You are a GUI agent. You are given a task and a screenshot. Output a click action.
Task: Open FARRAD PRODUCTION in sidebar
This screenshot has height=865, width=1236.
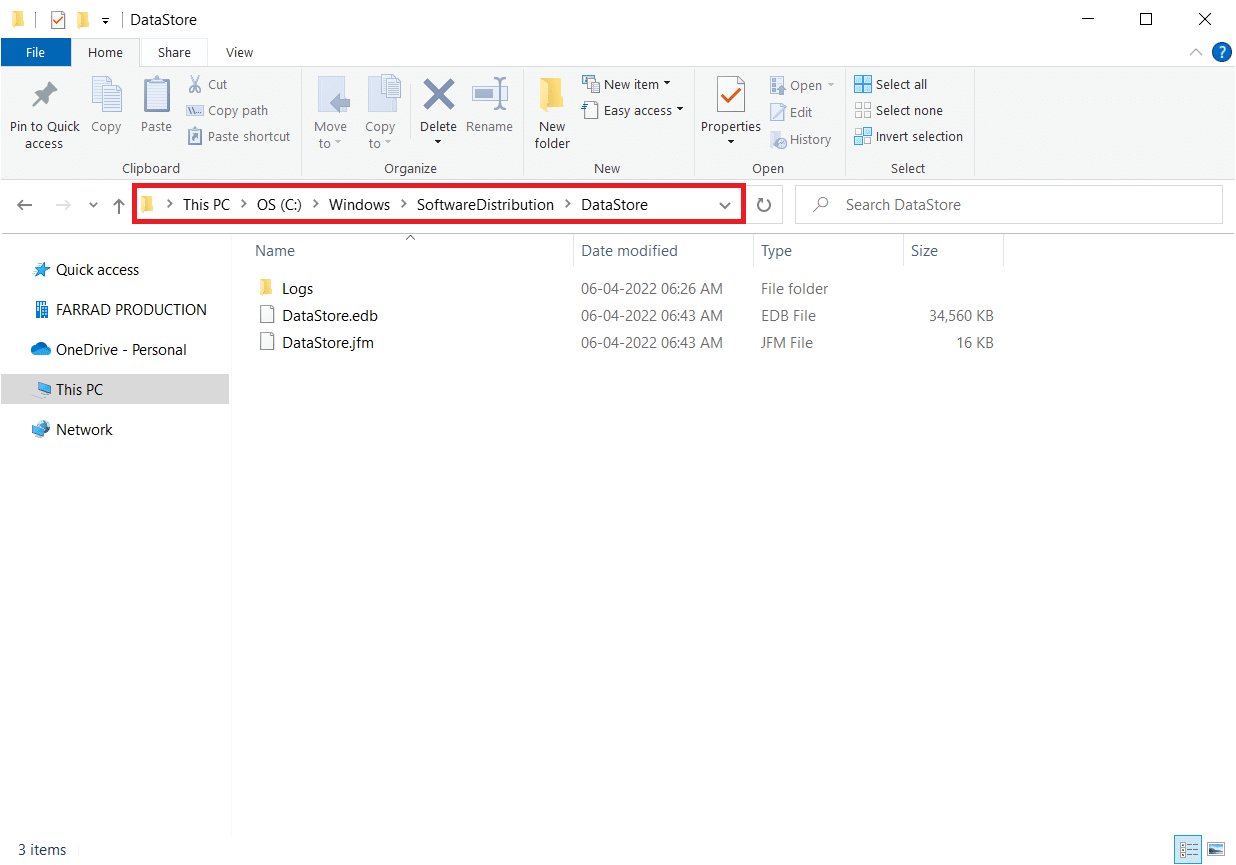(131, 310)
